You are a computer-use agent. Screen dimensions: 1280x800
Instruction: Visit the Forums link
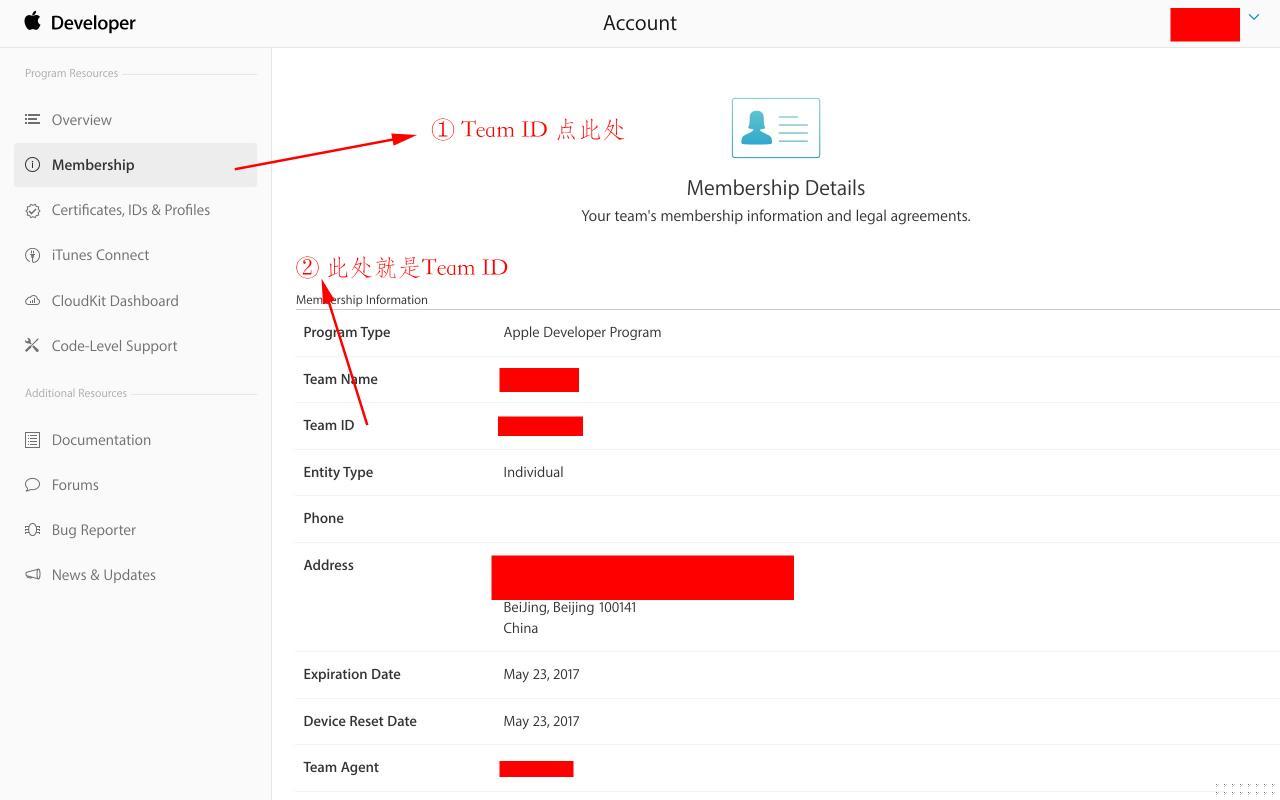[x=75, y=485]
